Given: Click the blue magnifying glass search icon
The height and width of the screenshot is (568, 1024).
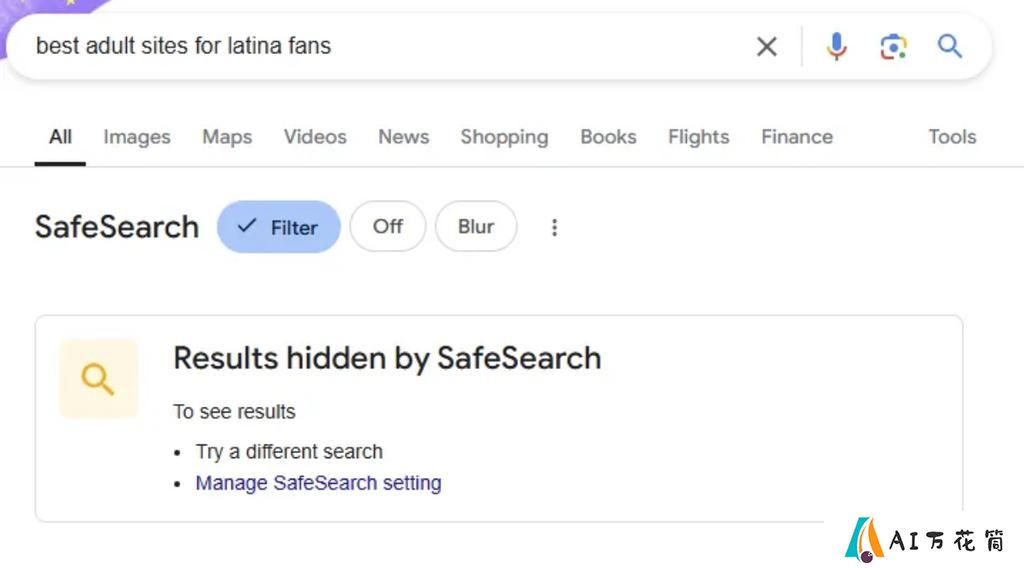Looking at the screenshot, I should pos(950,46).
